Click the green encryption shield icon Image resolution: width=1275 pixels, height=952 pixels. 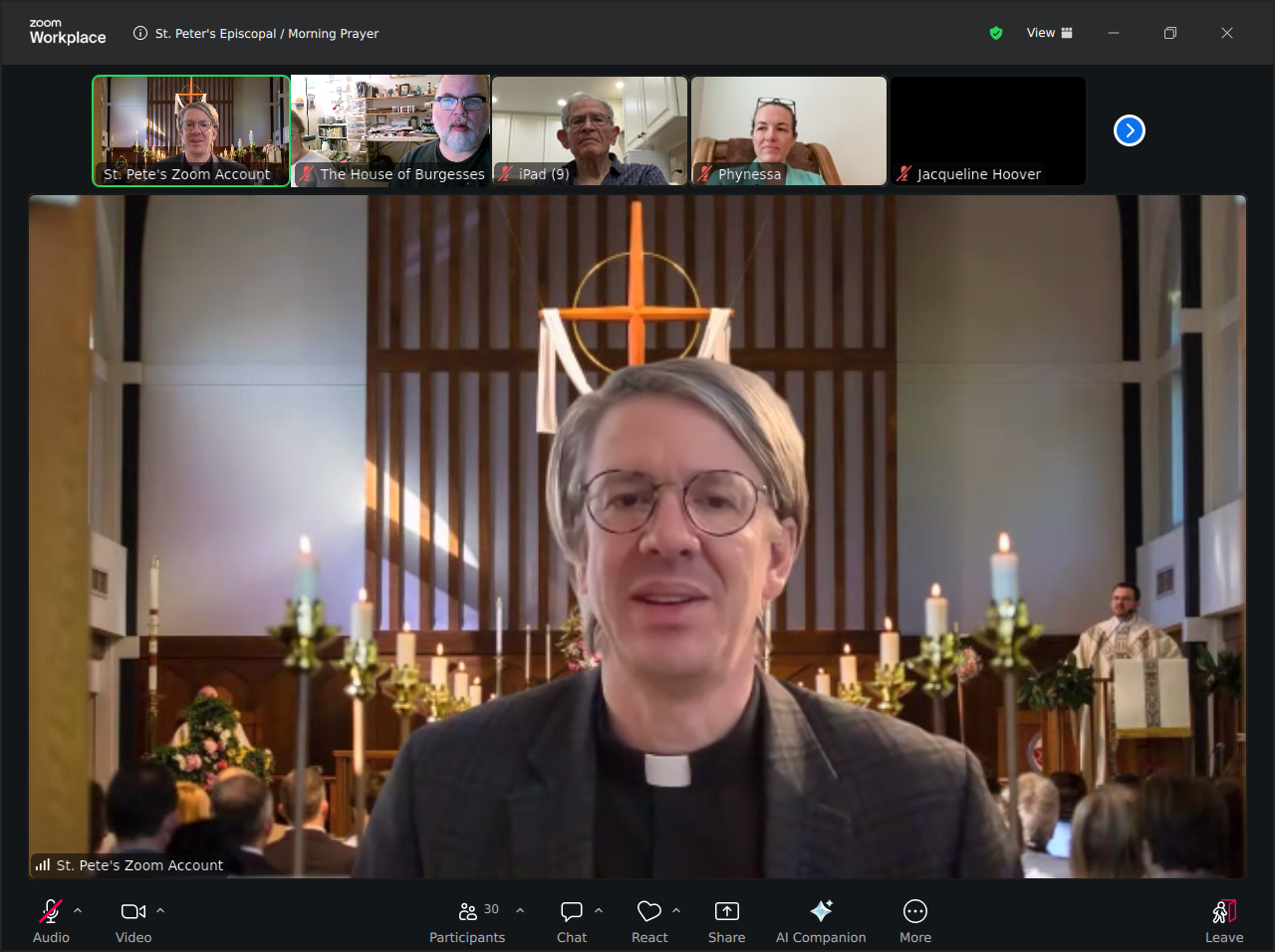coord(995,33)
